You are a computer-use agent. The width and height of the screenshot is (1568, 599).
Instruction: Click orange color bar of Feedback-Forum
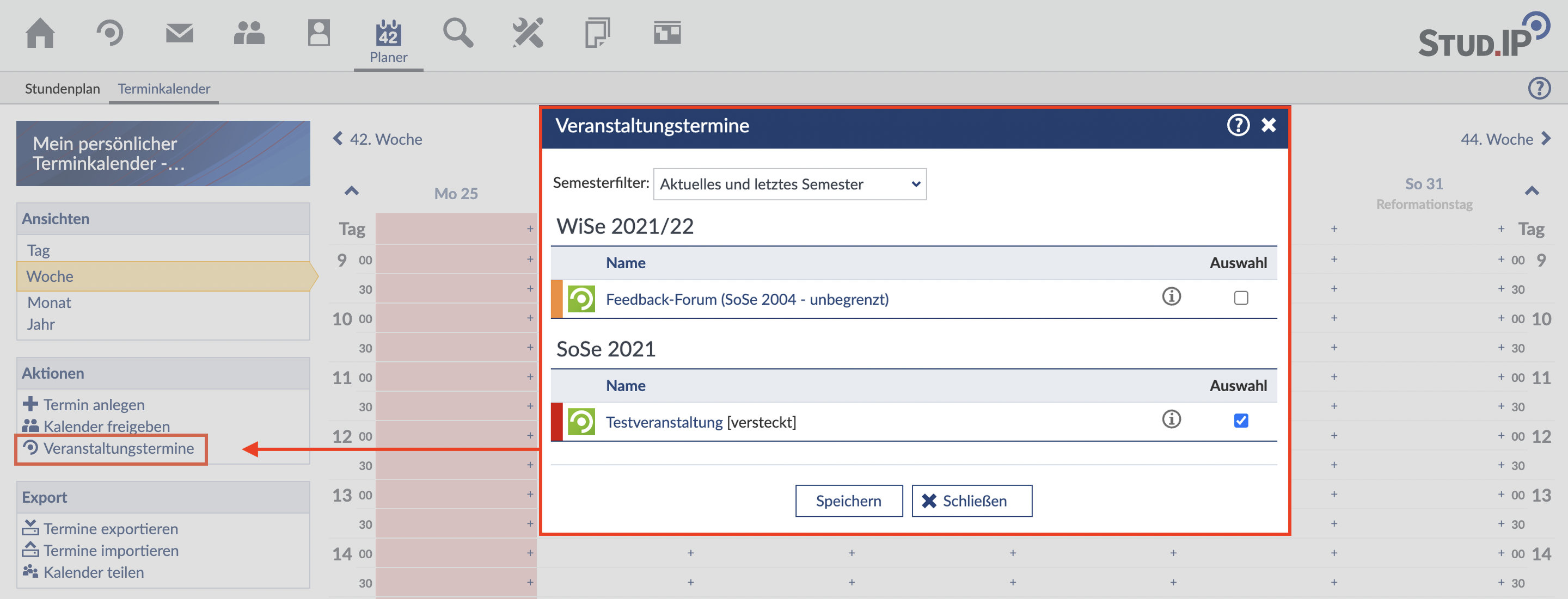coord(556,299)
